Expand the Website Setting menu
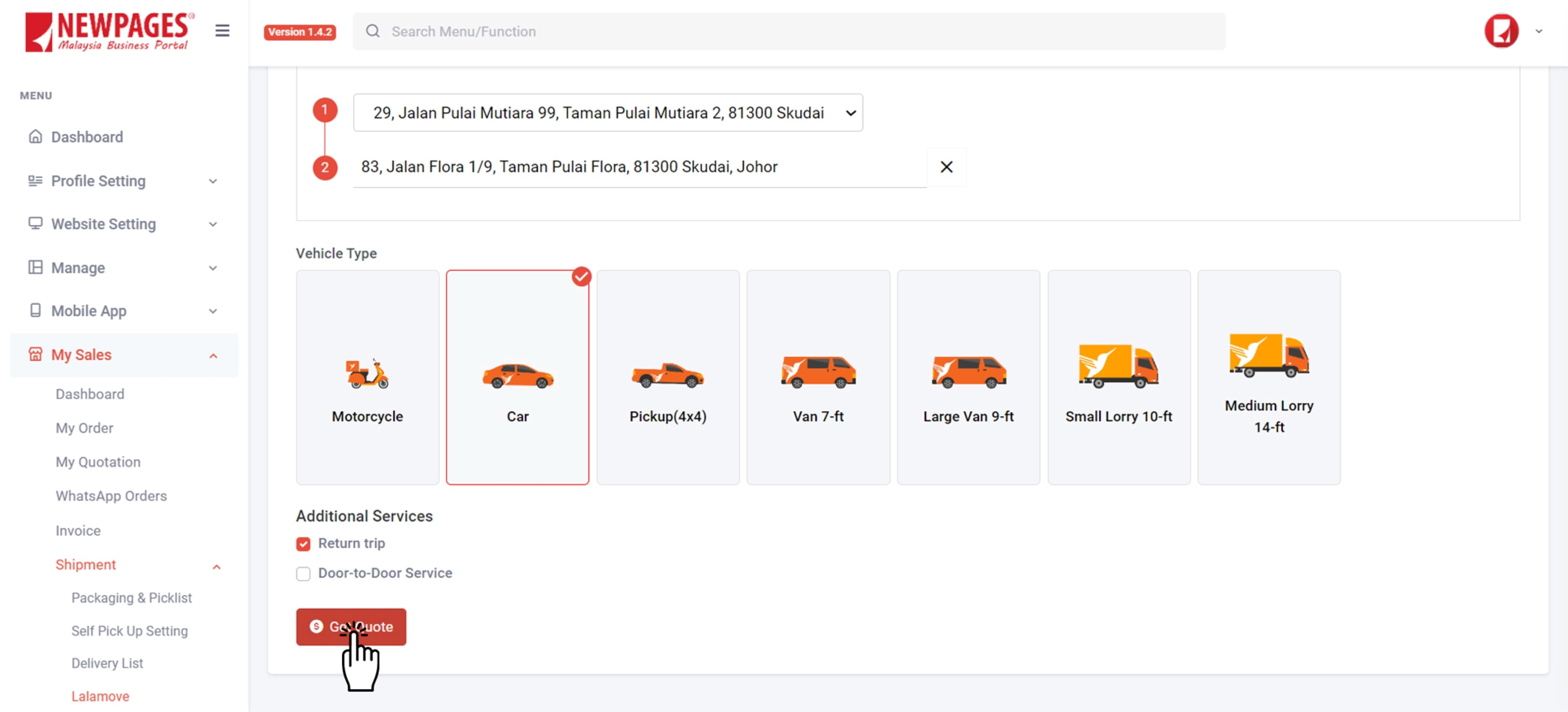 (213, 224)
